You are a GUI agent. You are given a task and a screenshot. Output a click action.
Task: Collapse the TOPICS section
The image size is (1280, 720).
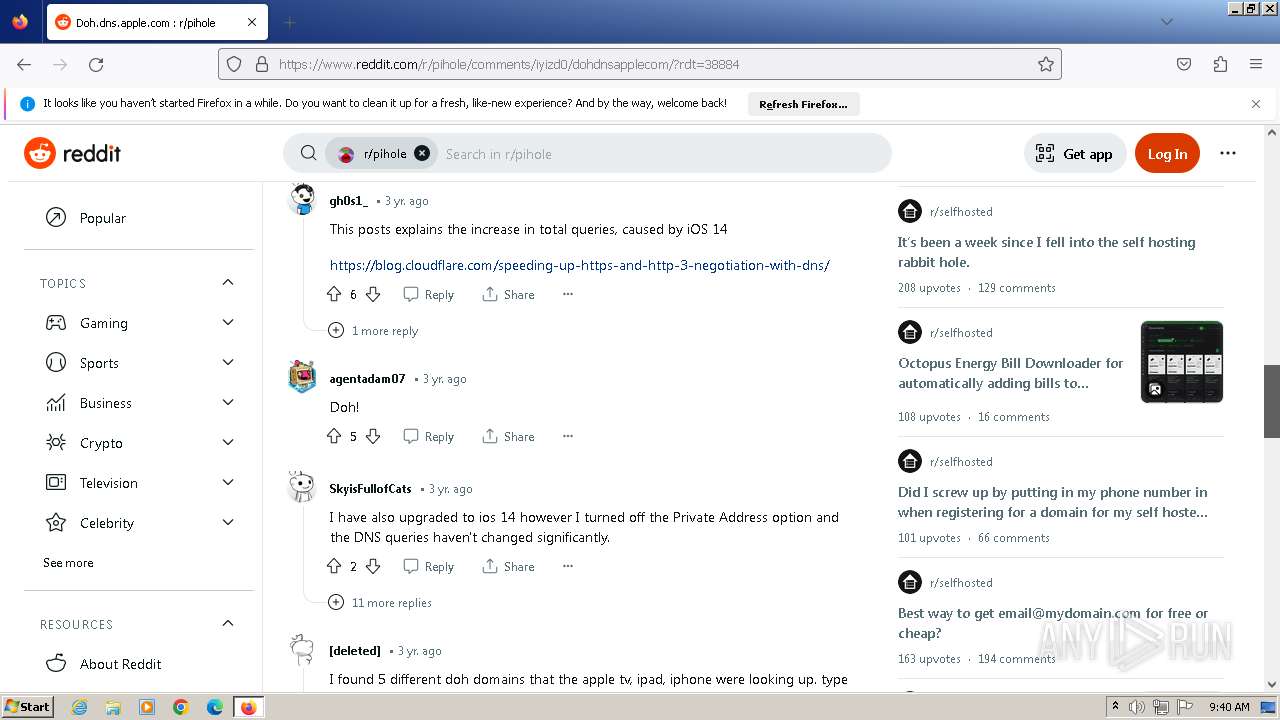point(228,283)
